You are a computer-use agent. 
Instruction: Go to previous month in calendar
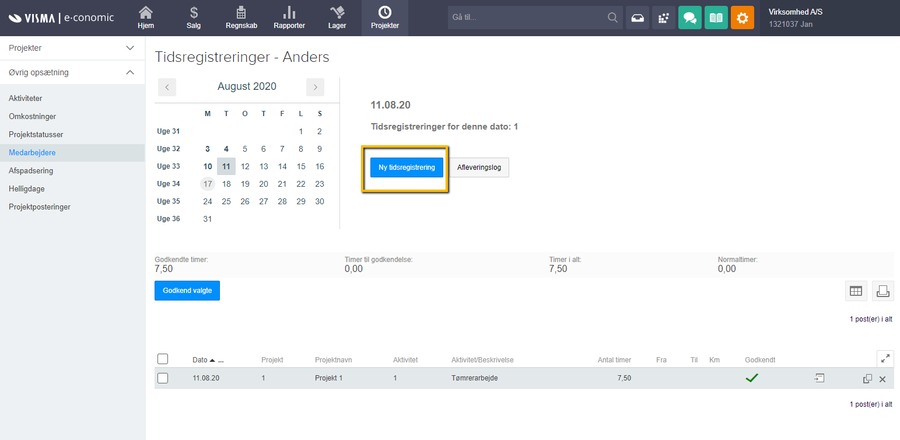coord(168,87)
